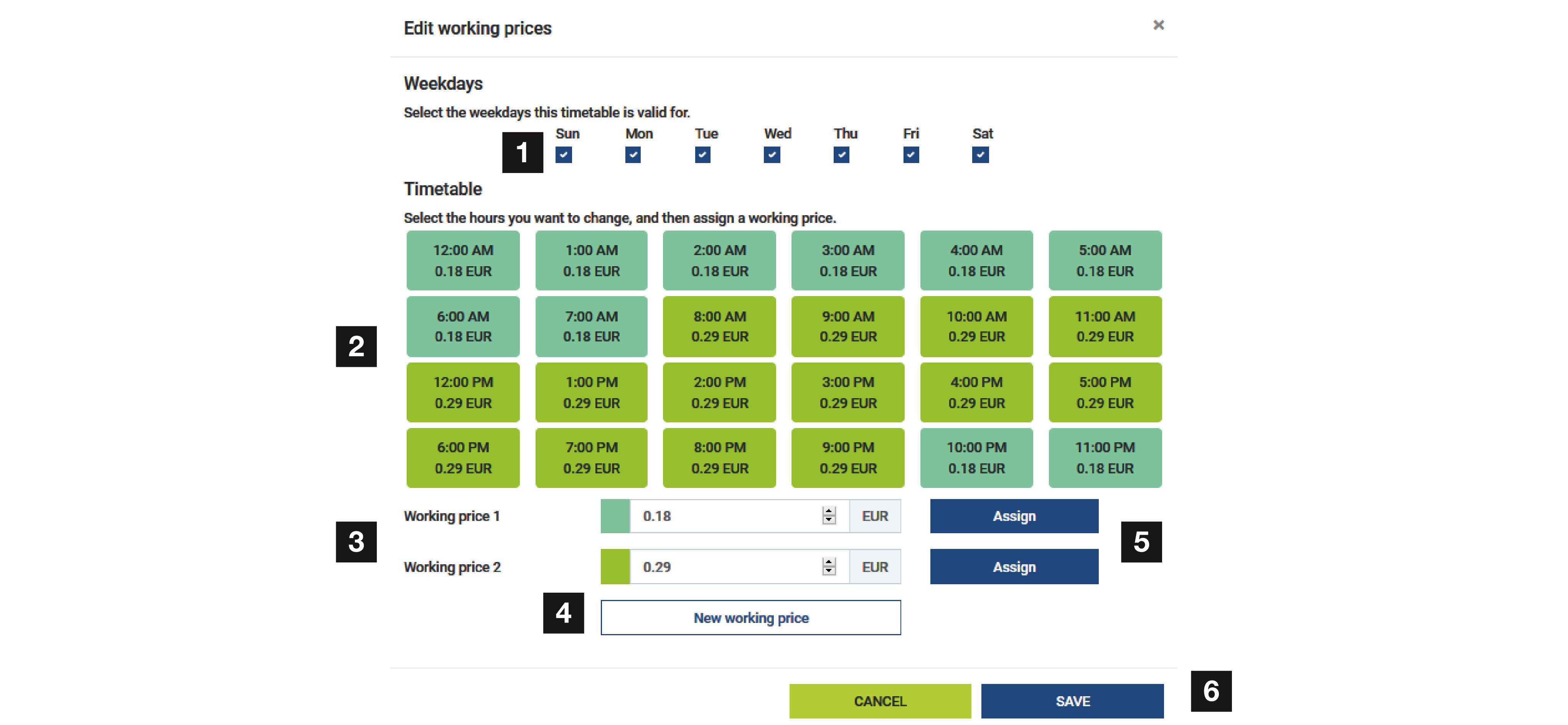This screenshot has width=1568, height=725.
Task: Select the 12:00 AM hour tile
Action: (x=463, y=260)
